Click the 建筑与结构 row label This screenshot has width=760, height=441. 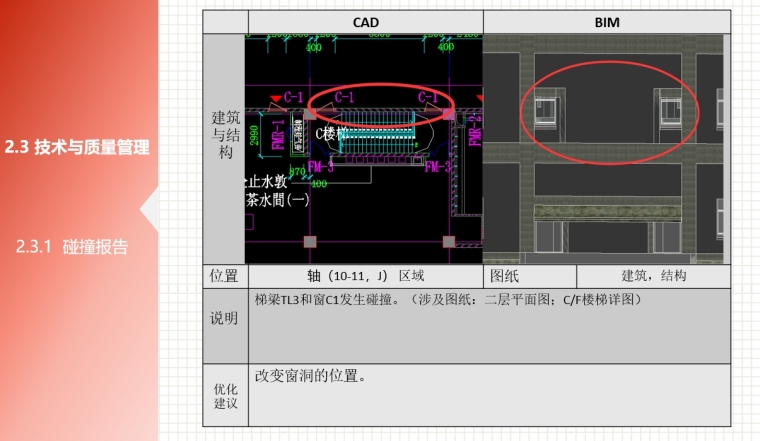pos(225,135)
